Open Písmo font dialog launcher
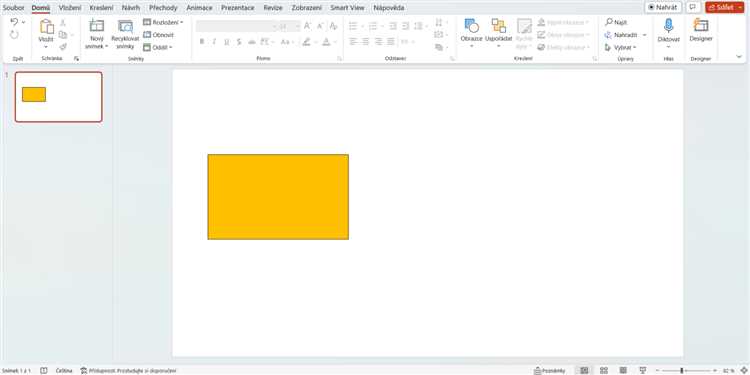The image size is (750, 375). pos(339,58)
